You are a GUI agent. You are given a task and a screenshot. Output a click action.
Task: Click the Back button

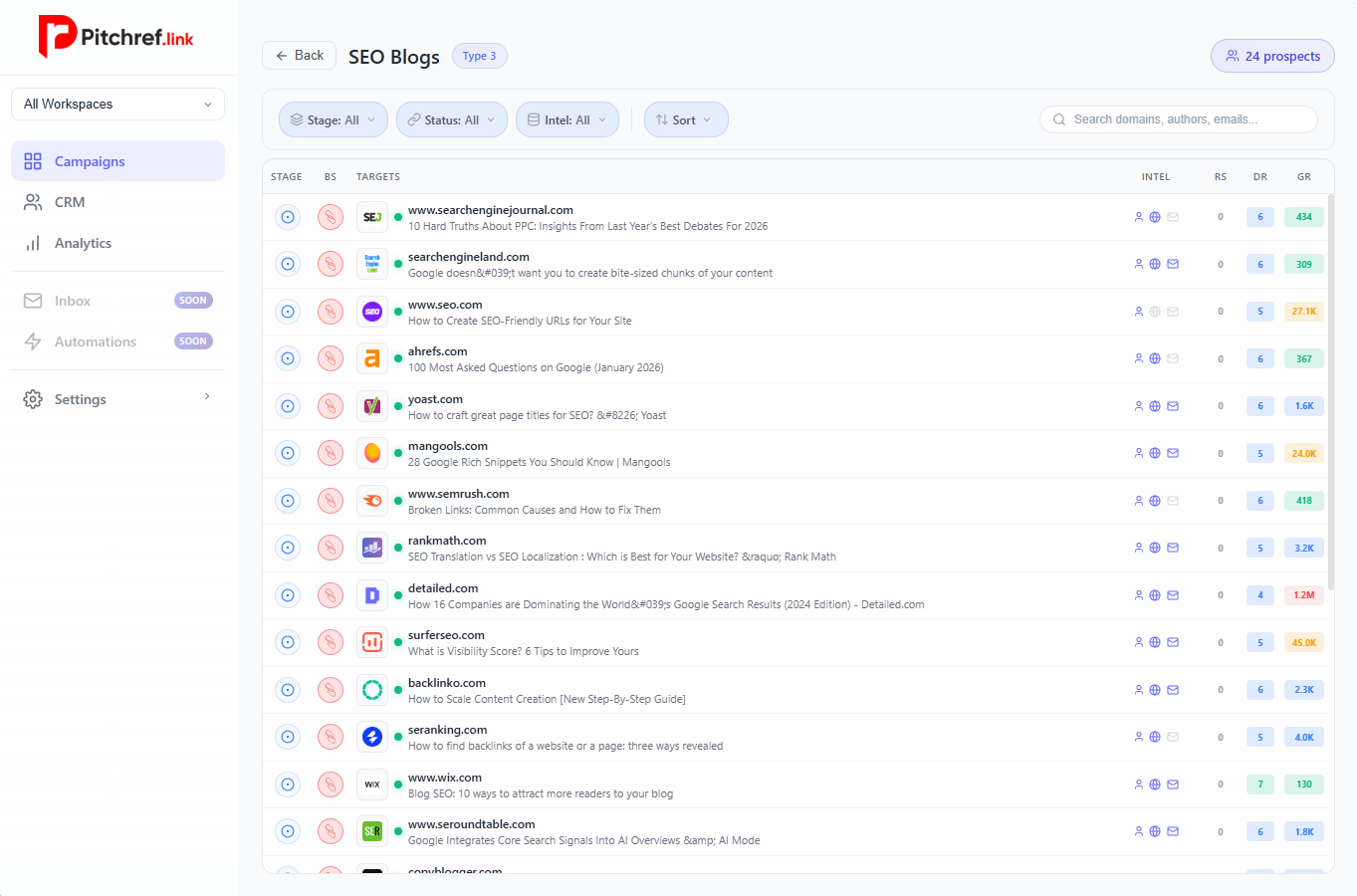point(299,56)
